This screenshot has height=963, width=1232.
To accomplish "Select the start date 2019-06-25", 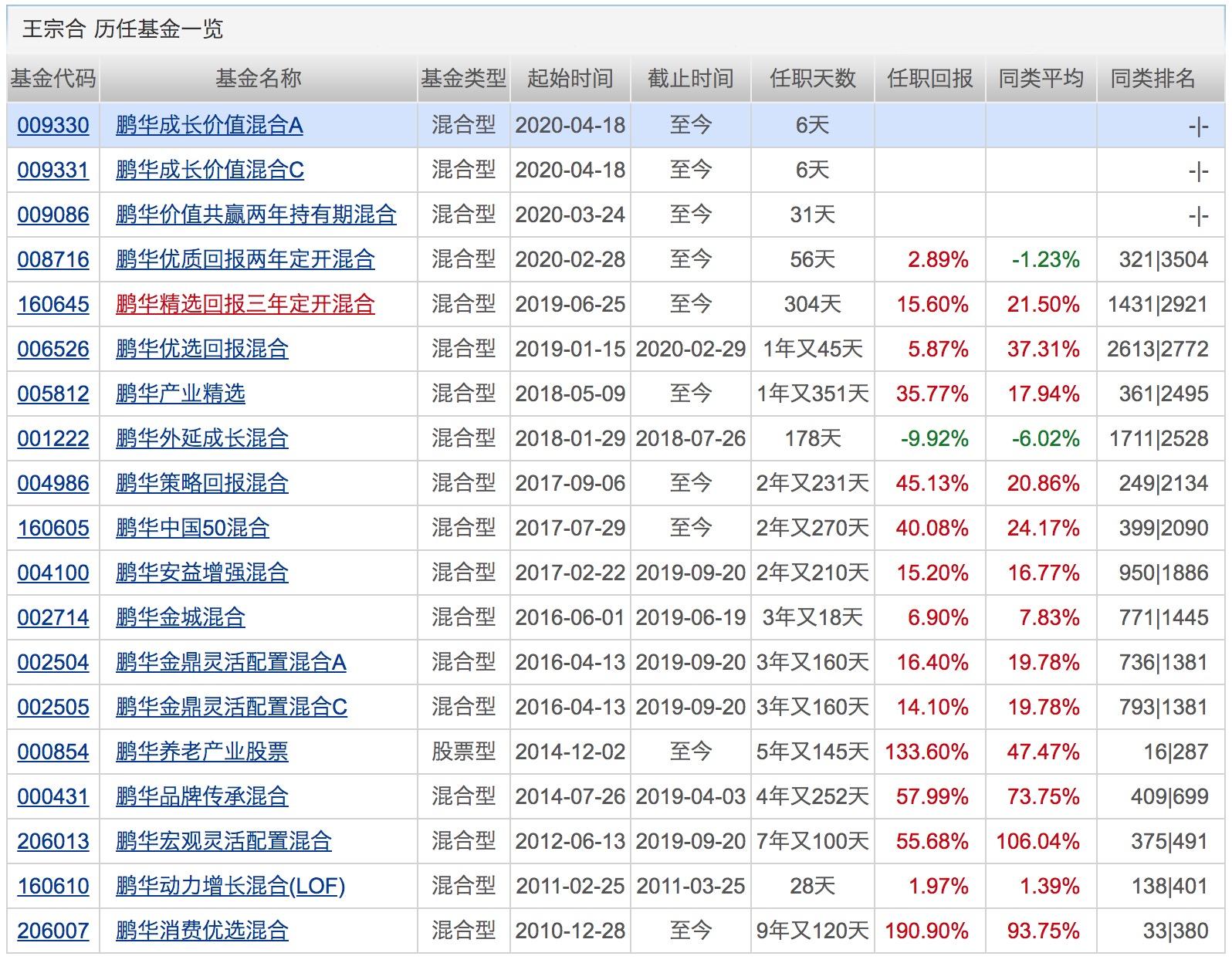I will click(x=570, y=304).
